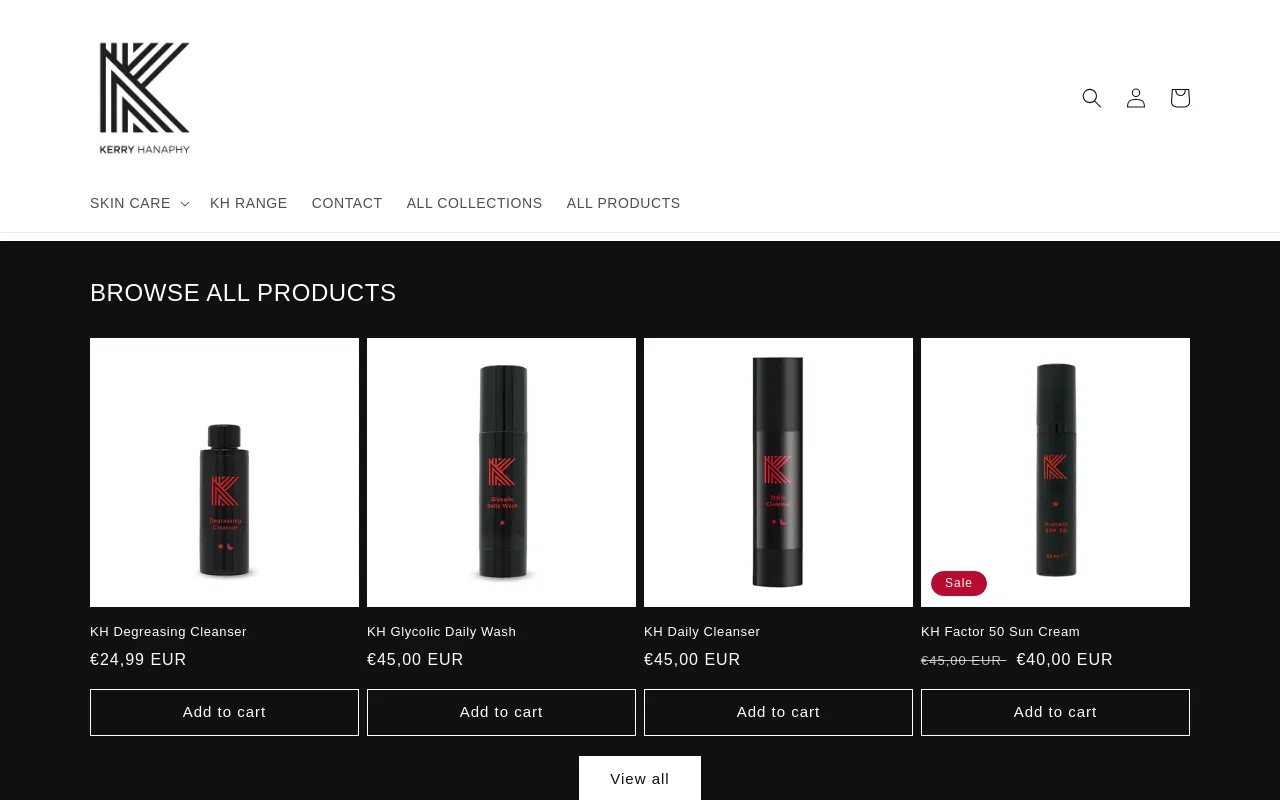Click the red Sale badge
Viewport: 1280px width, 800px height.
(959, 583)
